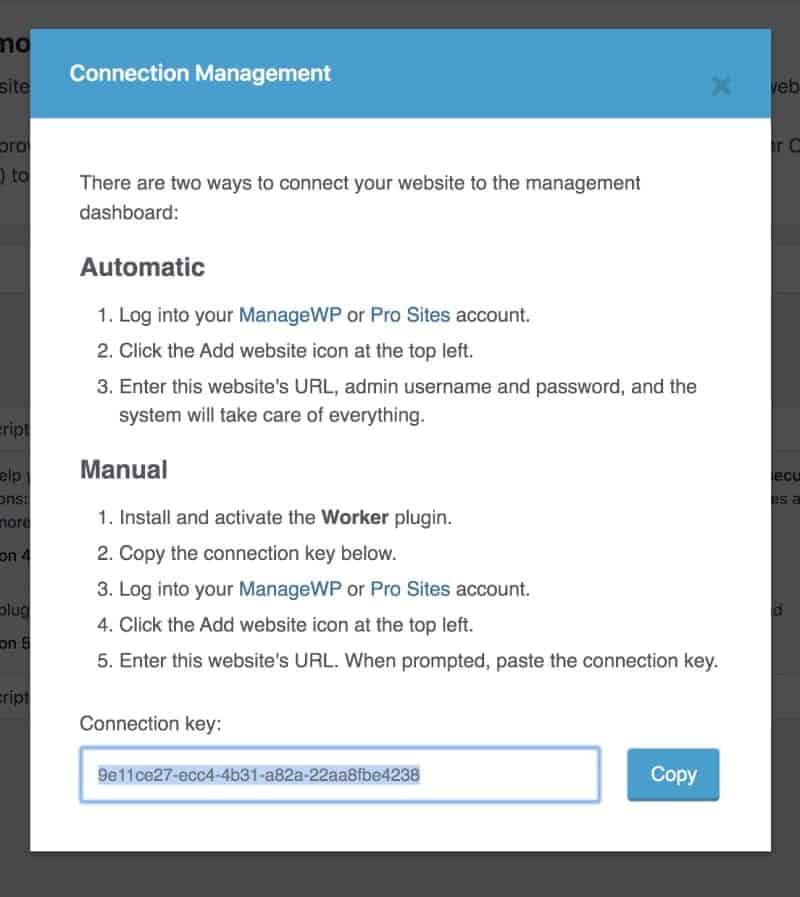Click the Connection Management dialog title
The height and width of the screenshot is (897, 800).
pyautogui.click(x=200, y=73)
